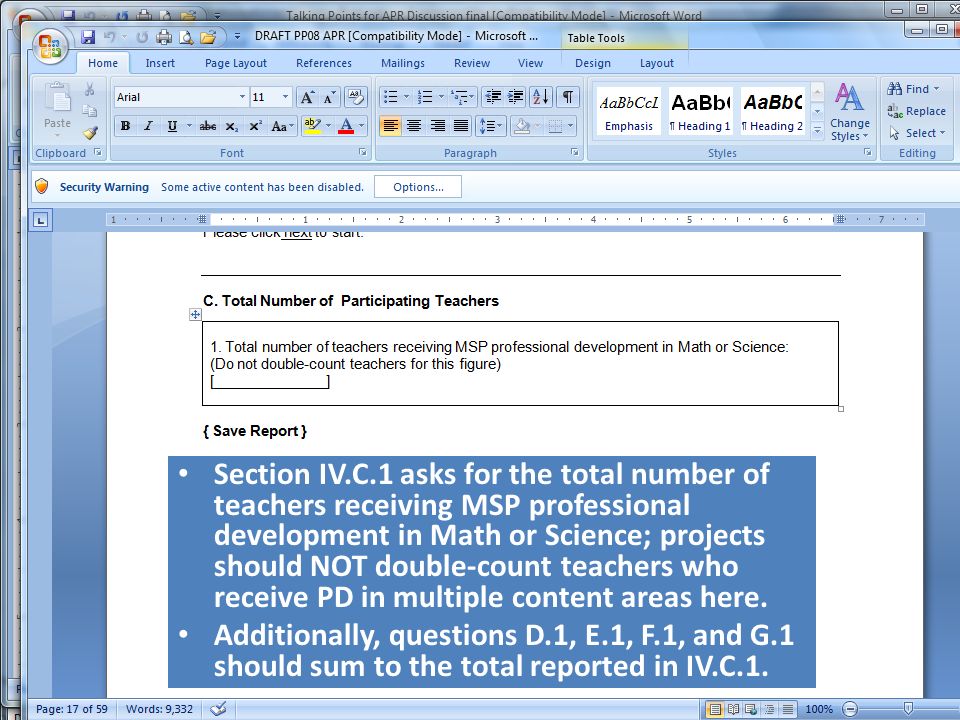Click the Sort A-Z icon

541,96
